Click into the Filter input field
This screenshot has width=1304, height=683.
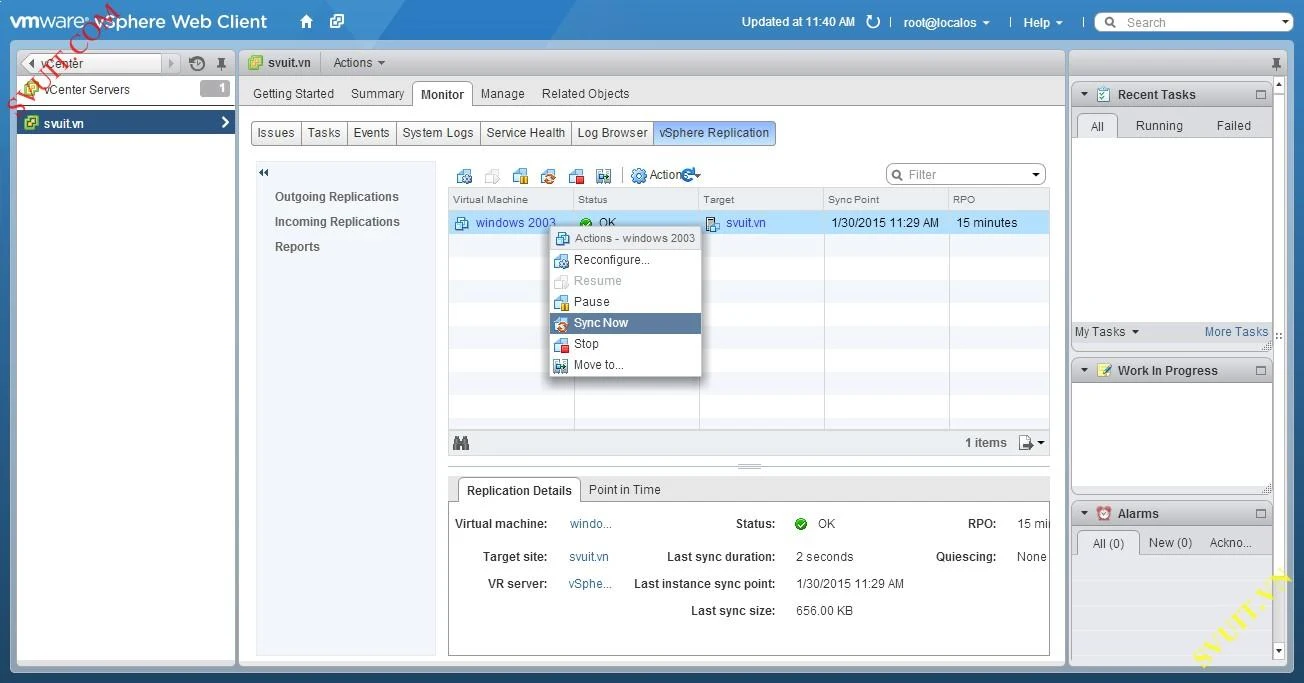[x=965, y=175]
